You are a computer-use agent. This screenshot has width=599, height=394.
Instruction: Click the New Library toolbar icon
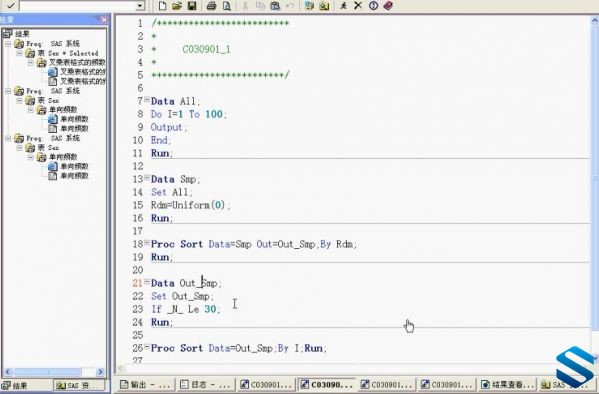tap(309, 6)
